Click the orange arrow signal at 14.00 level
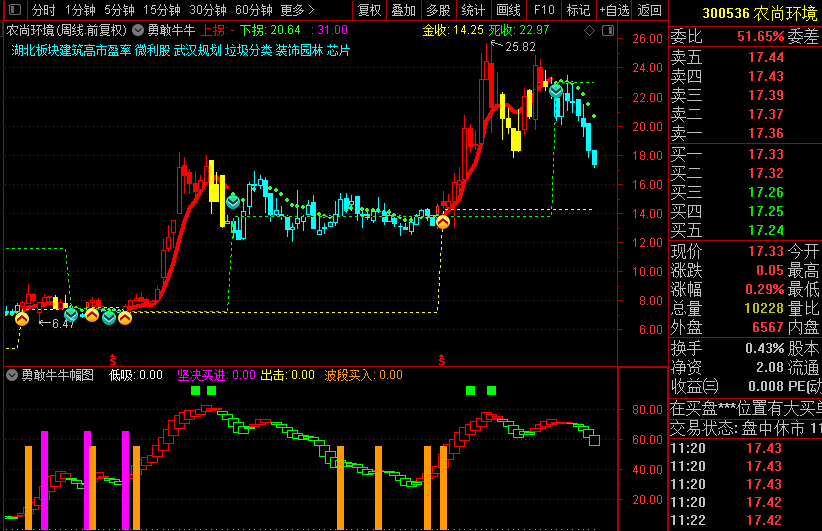The height and width of the screenshot is (531, 822). (x=442, y=222)
